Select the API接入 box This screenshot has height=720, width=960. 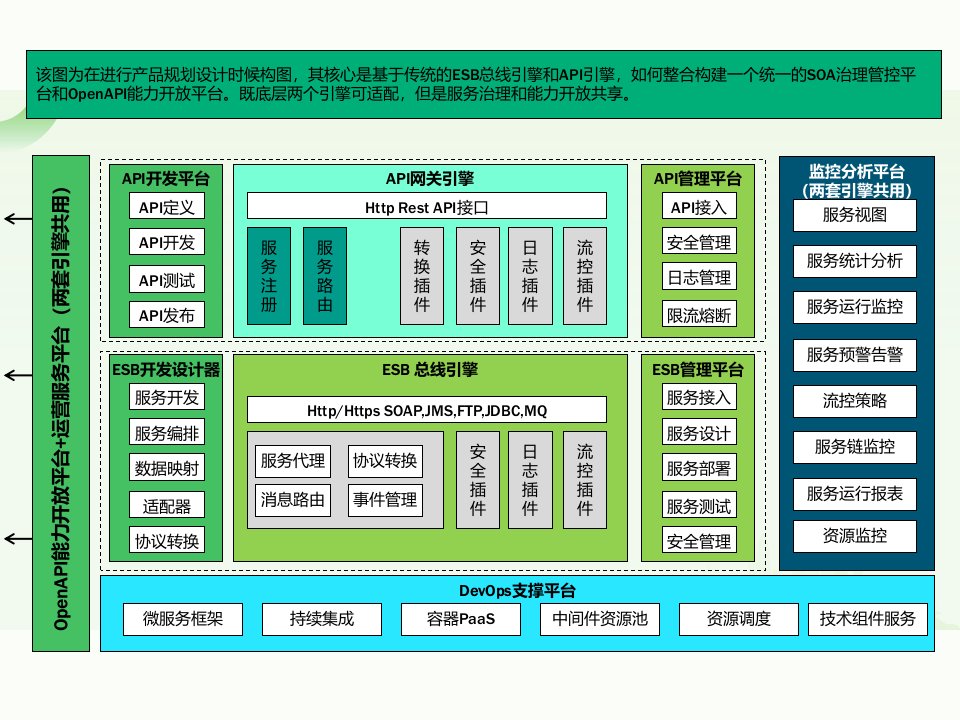(699, 206)
